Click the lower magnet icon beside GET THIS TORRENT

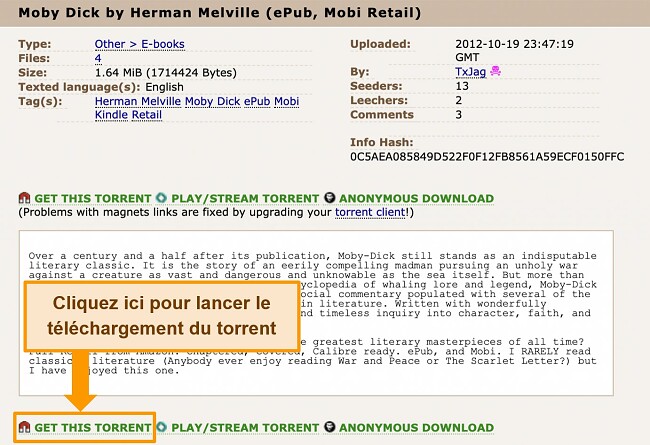click(24, 427)
